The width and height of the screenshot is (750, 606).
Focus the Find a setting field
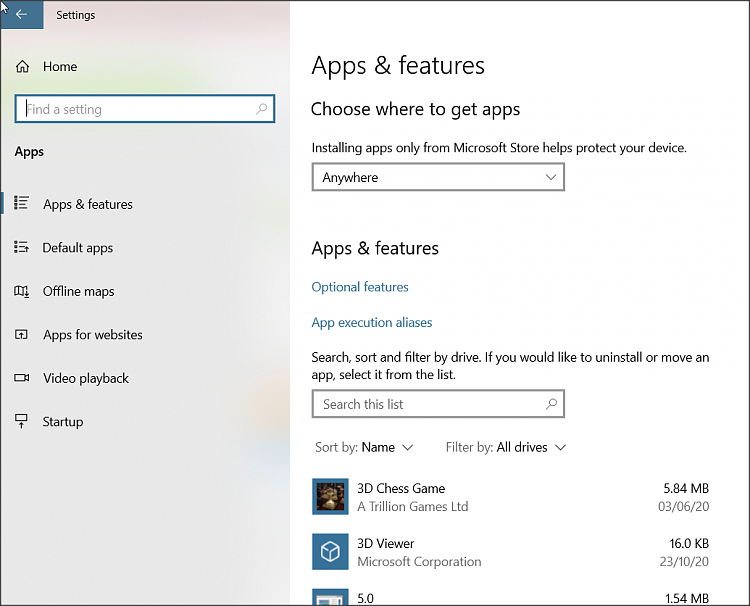135,109
